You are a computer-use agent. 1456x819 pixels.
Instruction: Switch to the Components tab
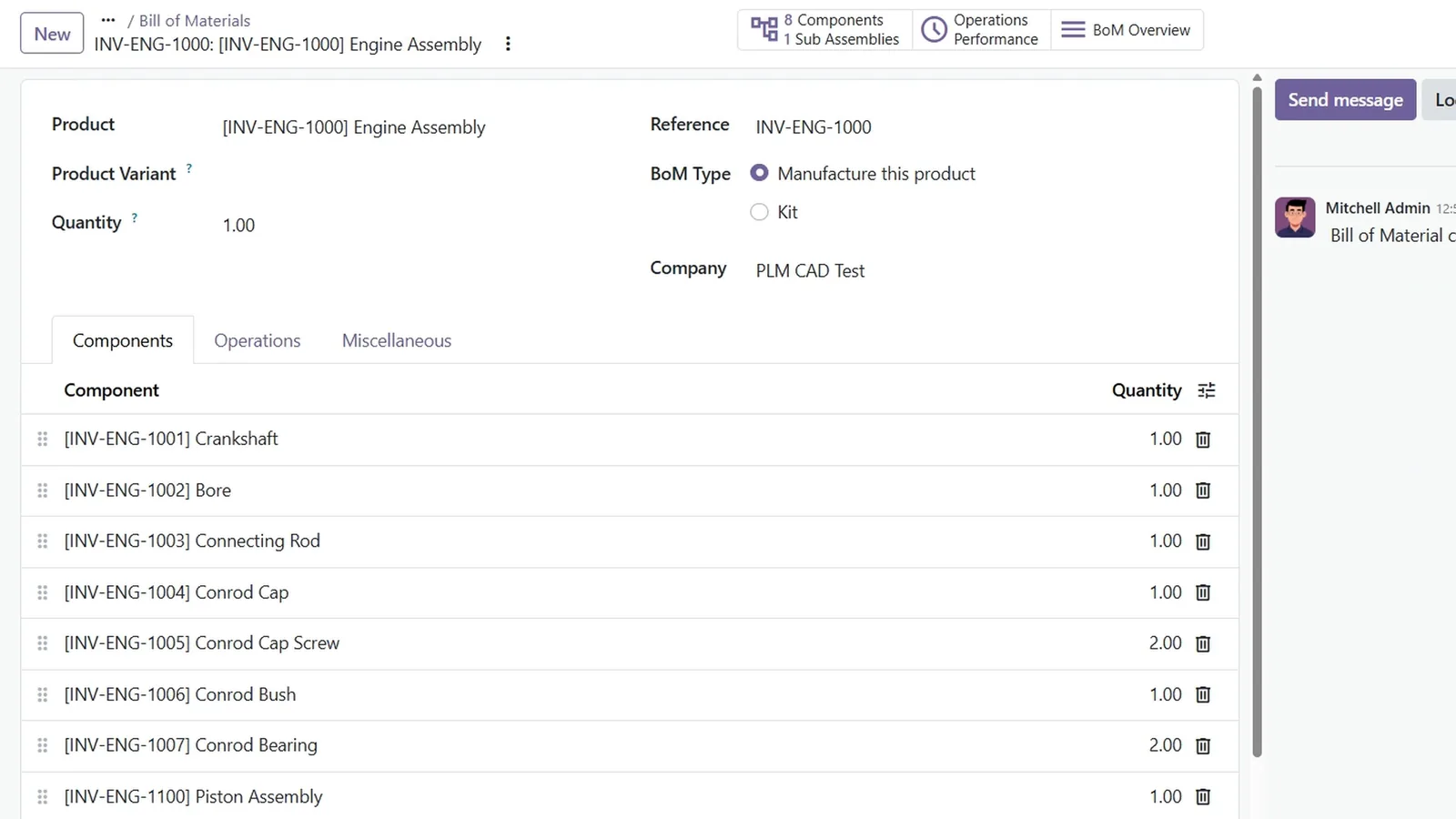123,340
